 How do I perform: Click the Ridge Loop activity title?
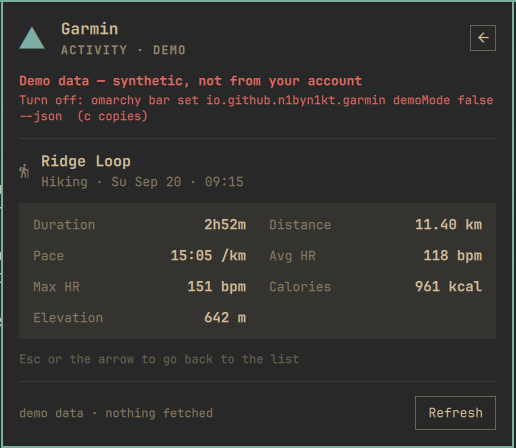86,161
